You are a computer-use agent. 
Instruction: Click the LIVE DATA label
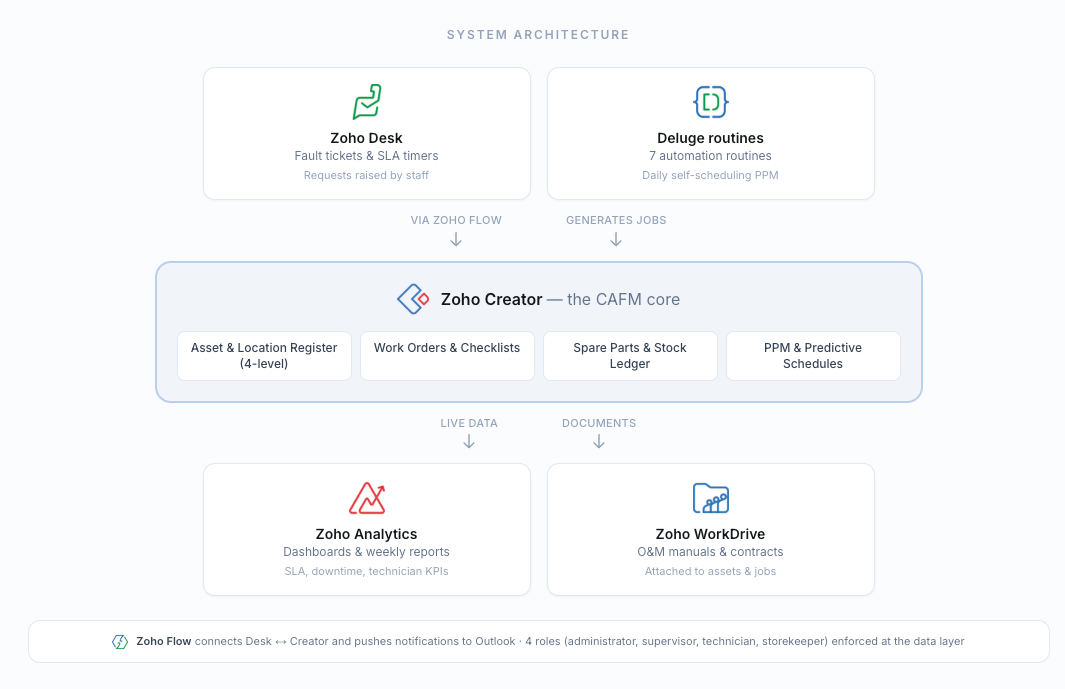[x=469, y=423]
